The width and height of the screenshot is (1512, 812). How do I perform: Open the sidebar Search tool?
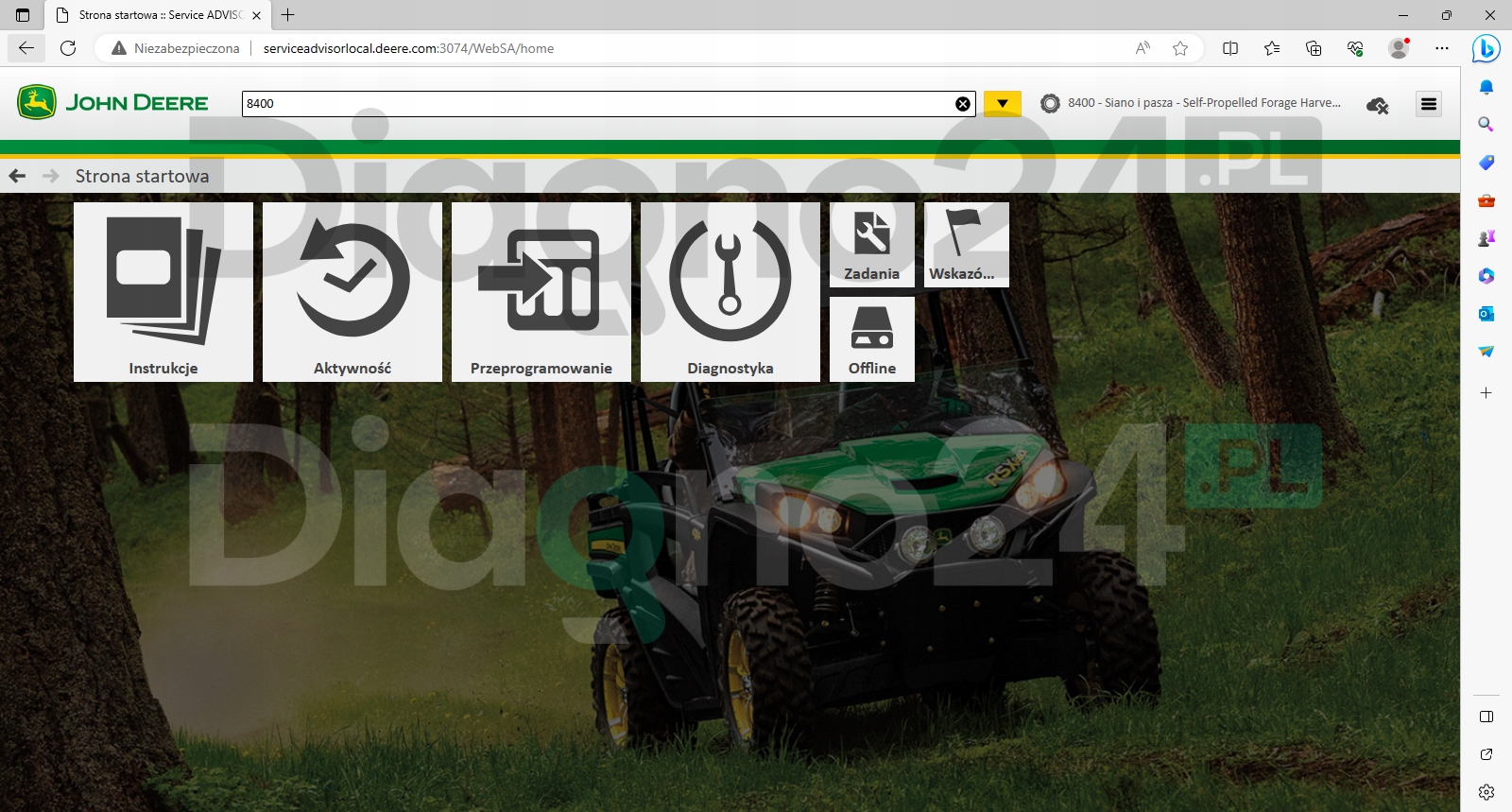coord(1486,125)
